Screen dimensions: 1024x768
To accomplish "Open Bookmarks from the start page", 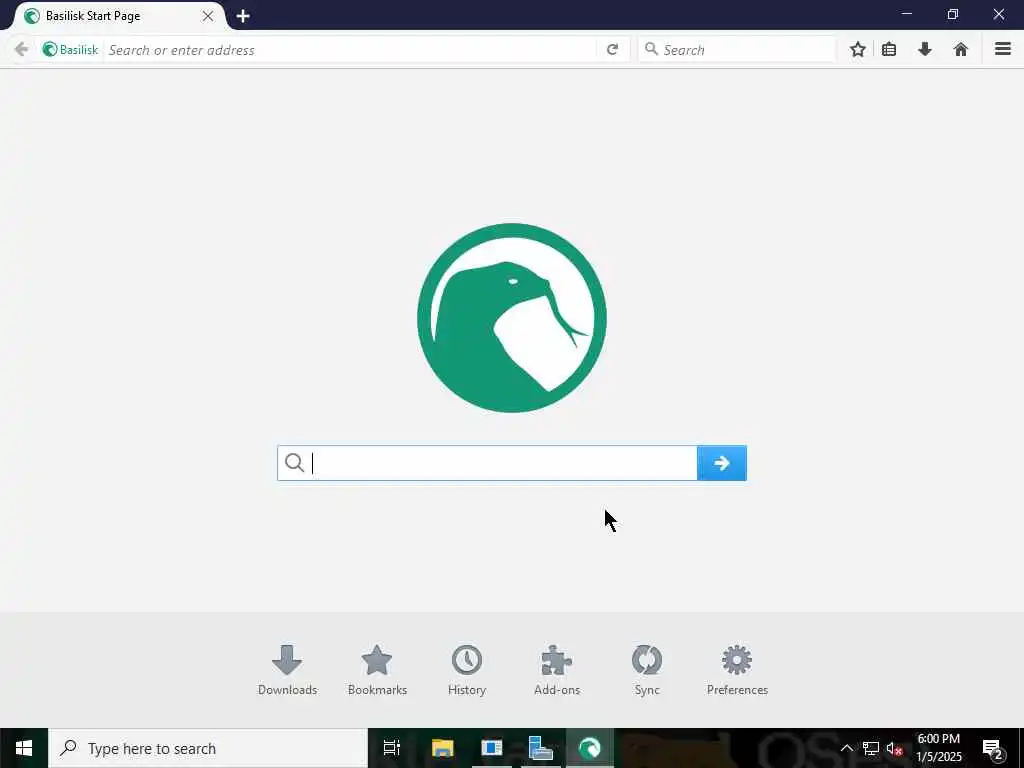I will [377, 670].
